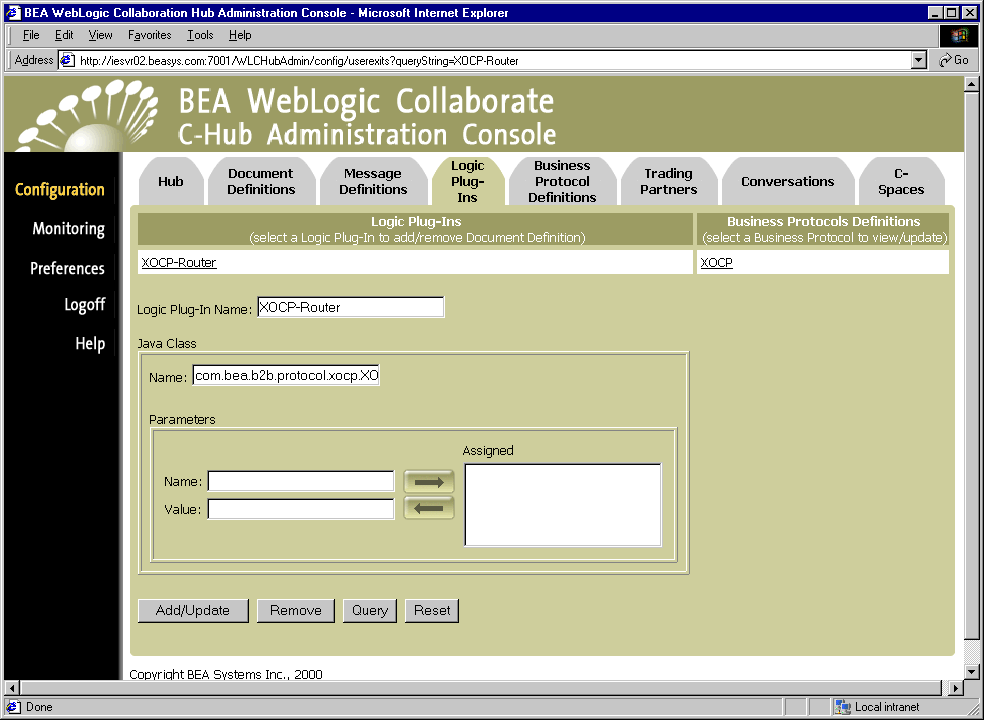
Task: Click the Internet Explorer title bar icon
Action: tap(13, 13)
